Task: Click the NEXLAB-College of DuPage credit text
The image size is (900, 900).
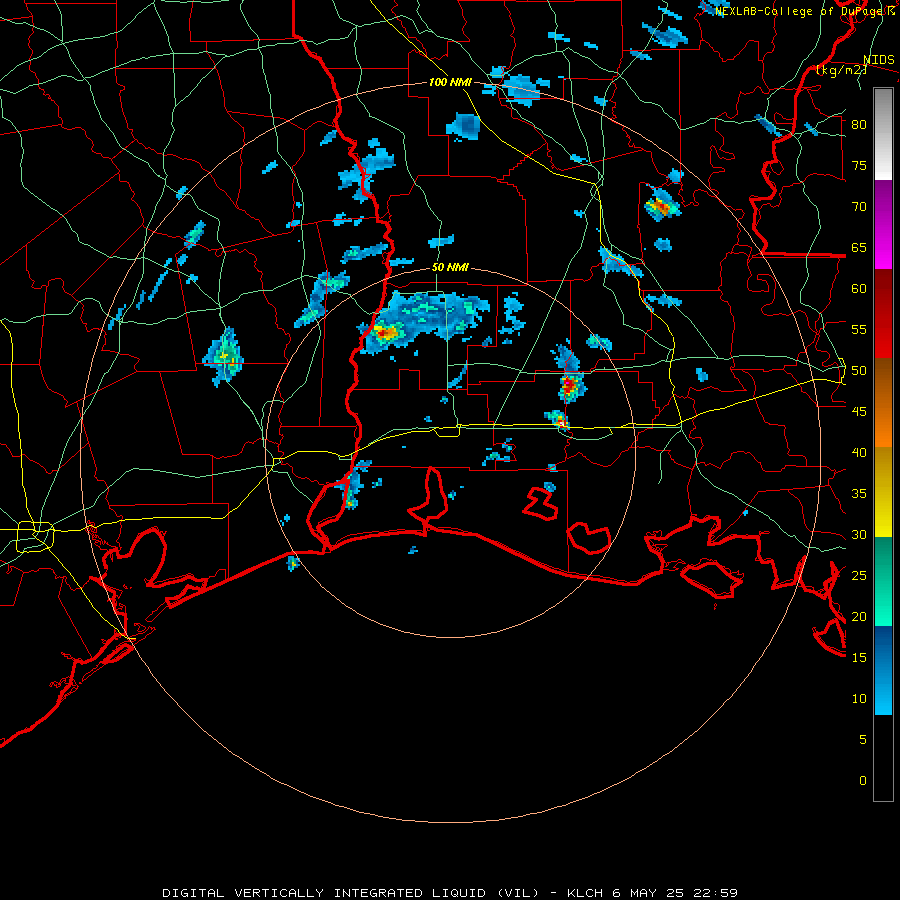Action: [x=801, y=11]
